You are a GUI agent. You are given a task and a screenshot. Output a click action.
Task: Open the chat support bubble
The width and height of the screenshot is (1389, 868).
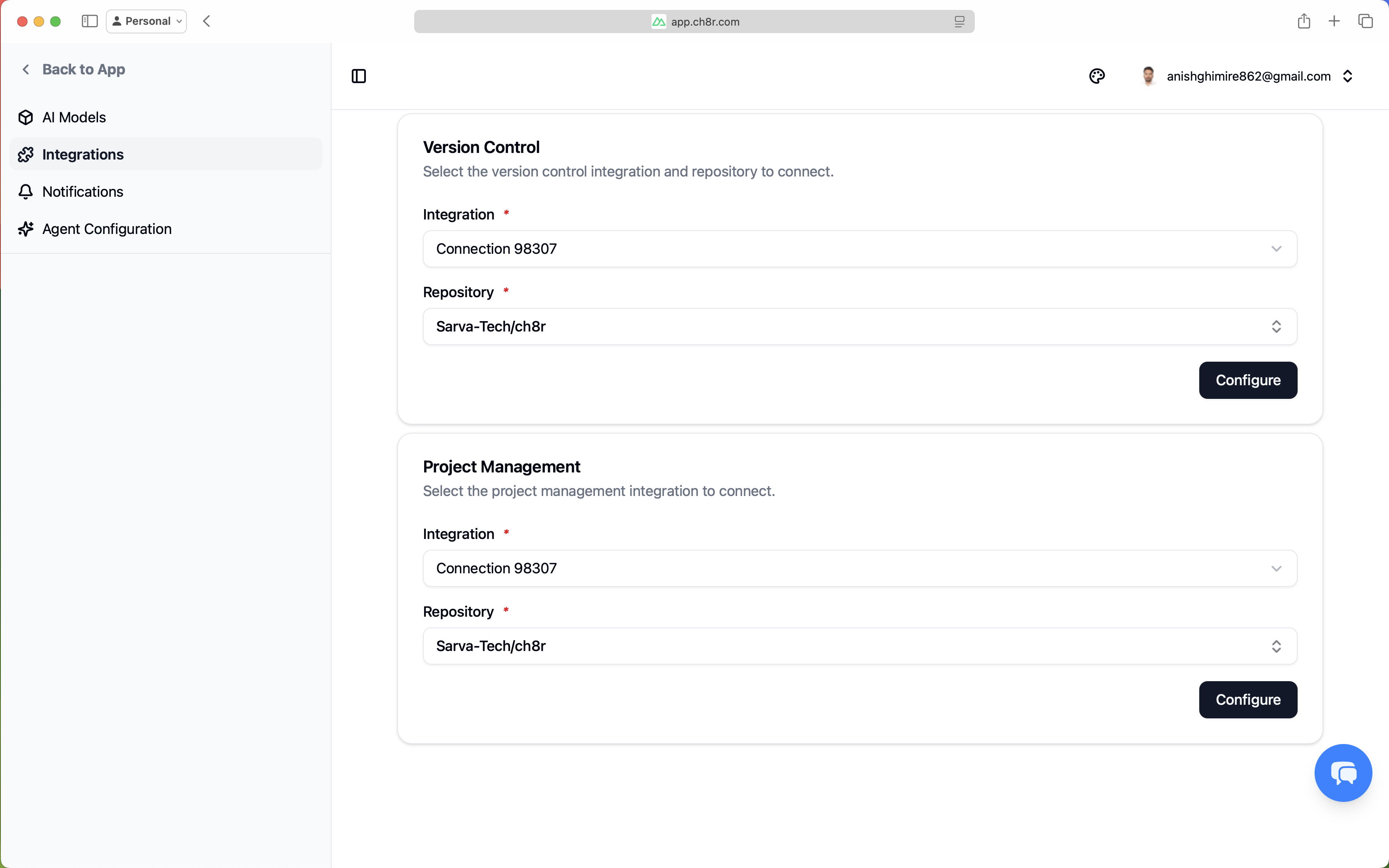1343,772
